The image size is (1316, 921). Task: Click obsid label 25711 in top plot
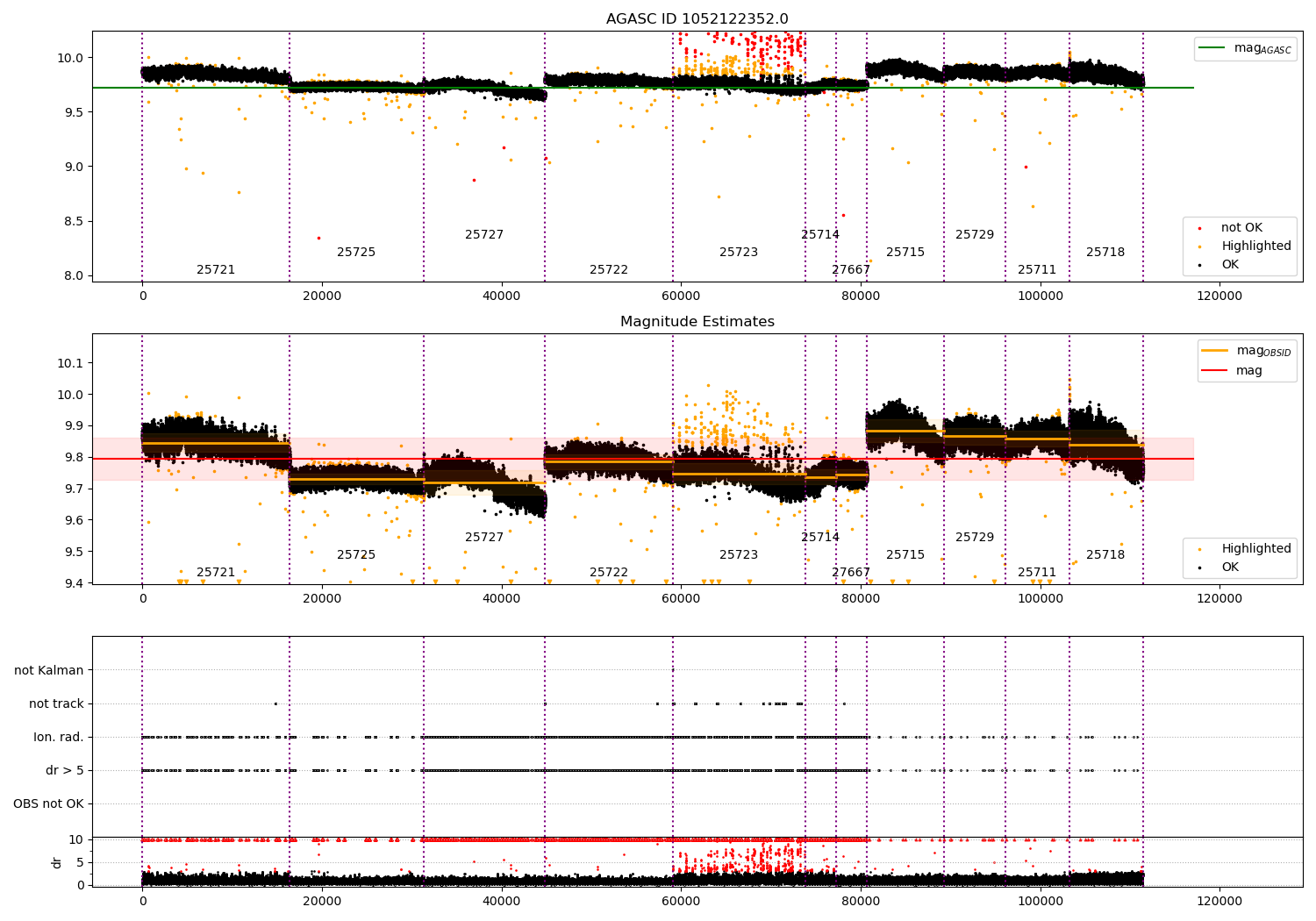1037,269
